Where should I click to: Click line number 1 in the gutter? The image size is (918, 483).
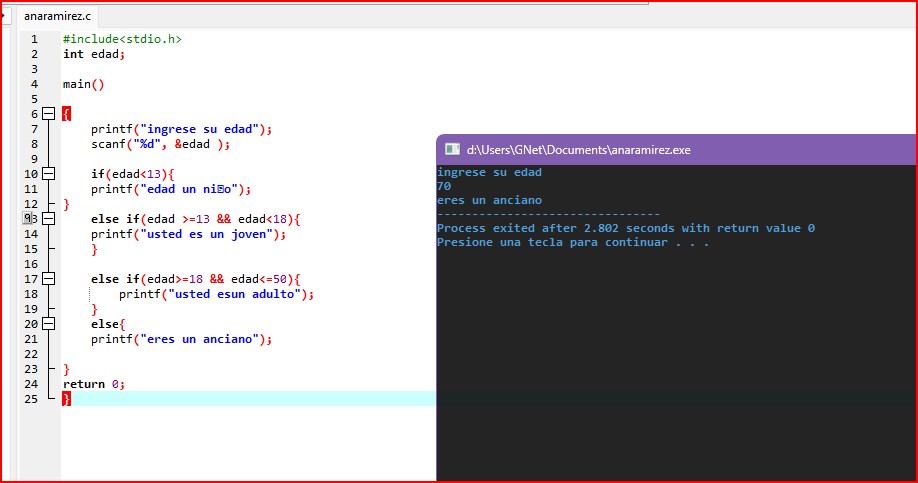(x=33, y=39)
